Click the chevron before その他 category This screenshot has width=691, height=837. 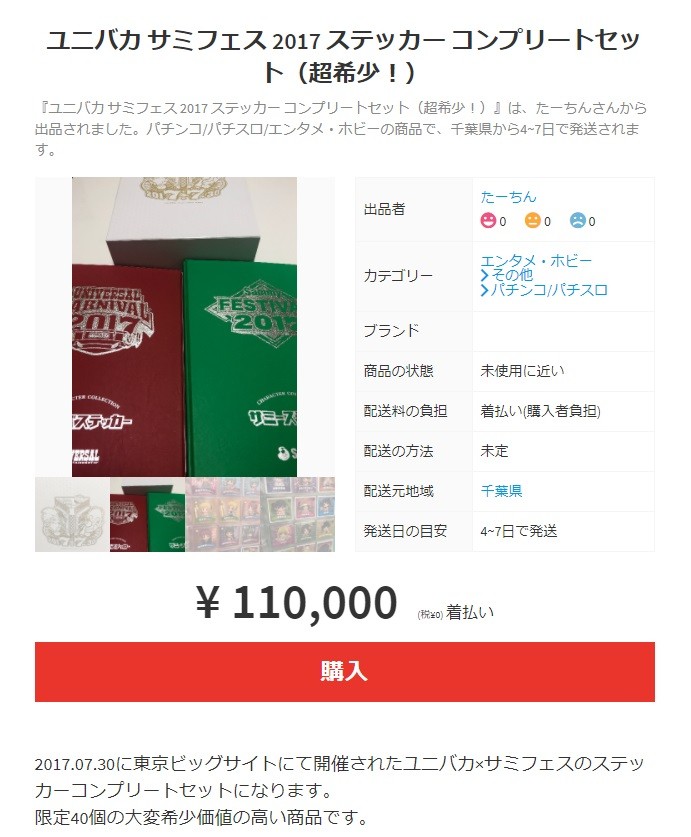[484, 275]
